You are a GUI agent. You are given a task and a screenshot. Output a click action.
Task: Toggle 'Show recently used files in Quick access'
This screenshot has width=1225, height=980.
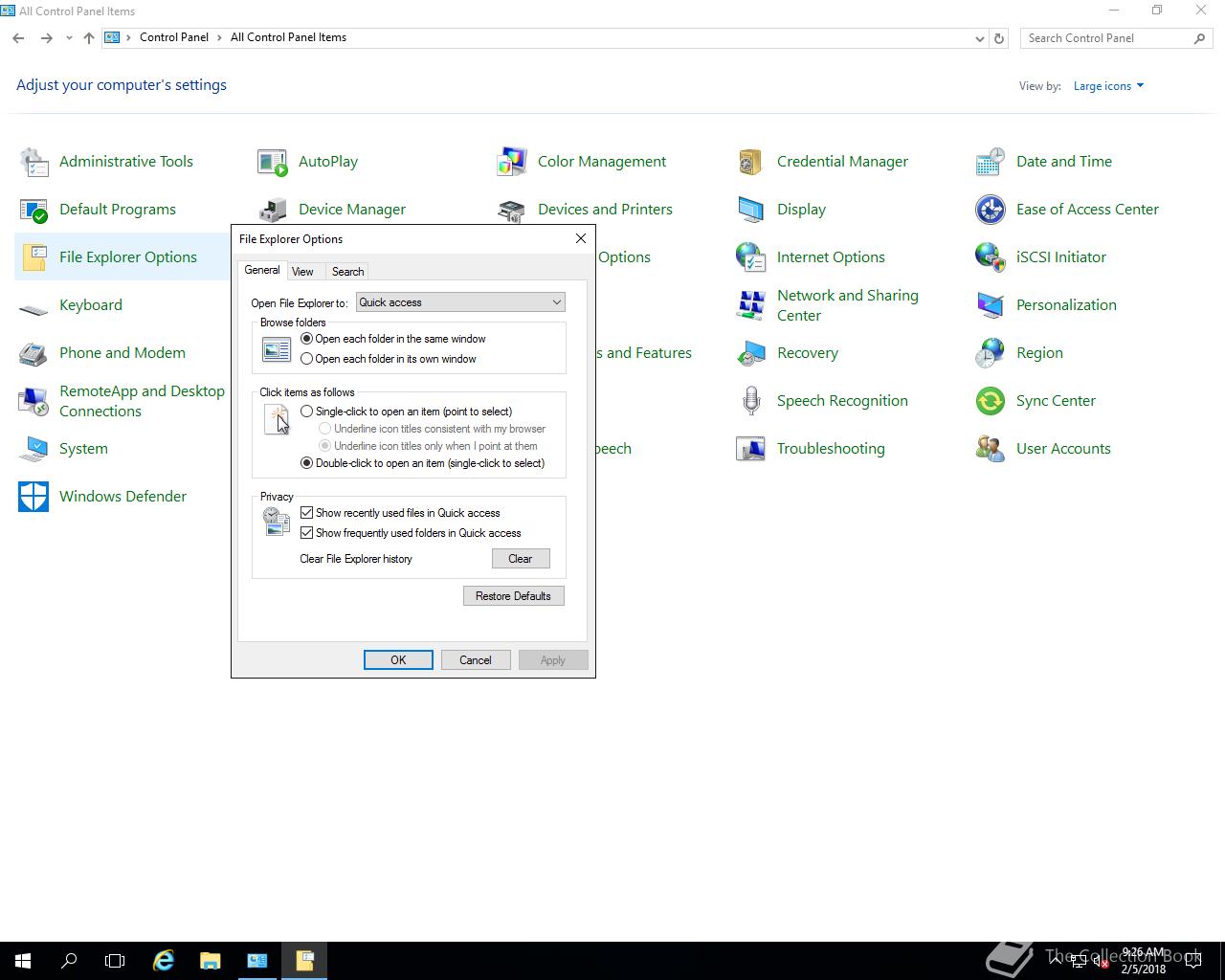[x=307, y=513]
